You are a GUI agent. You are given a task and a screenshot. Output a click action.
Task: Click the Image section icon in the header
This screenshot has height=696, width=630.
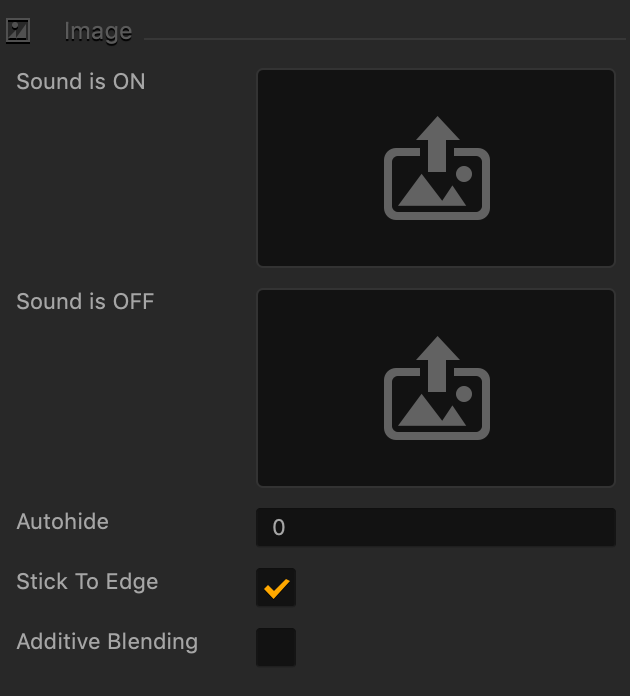[x=18, y=31]
